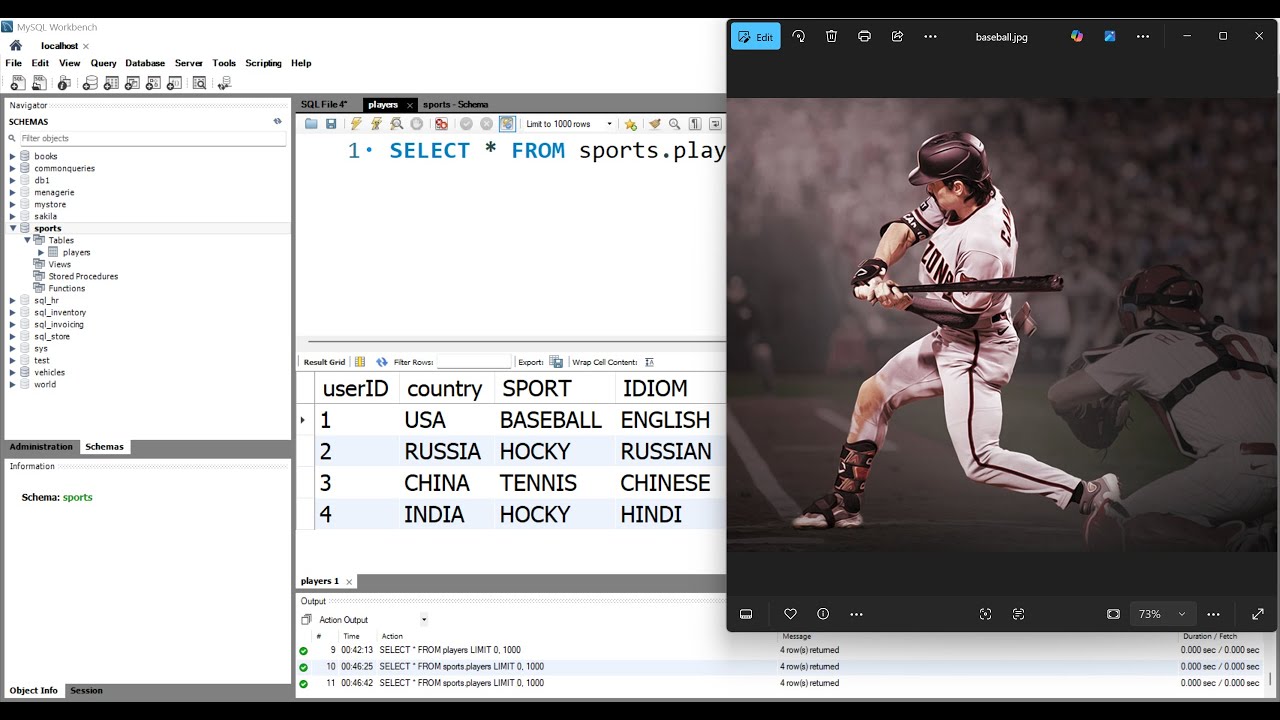Select the Stored Procedures tree item

[83, 276]
